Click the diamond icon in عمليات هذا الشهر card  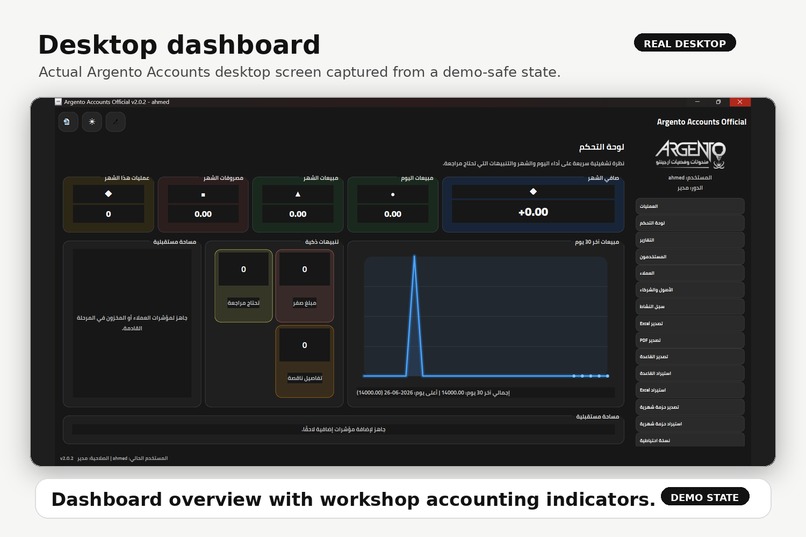tap(108, 194)
